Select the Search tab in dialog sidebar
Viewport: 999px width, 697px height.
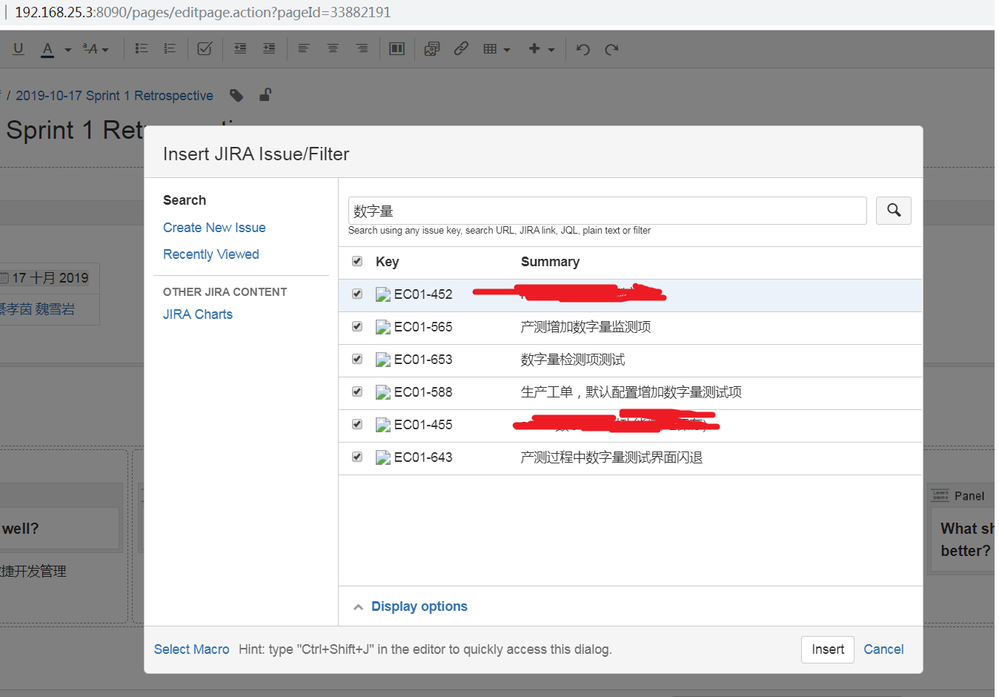coord(184,200)
